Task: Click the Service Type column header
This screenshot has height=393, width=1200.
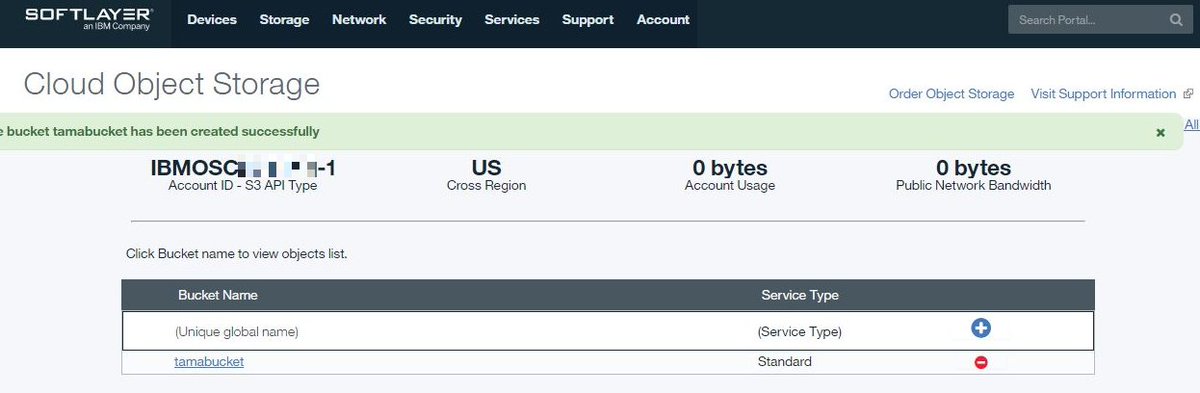Action: click(x=800, y=295)
